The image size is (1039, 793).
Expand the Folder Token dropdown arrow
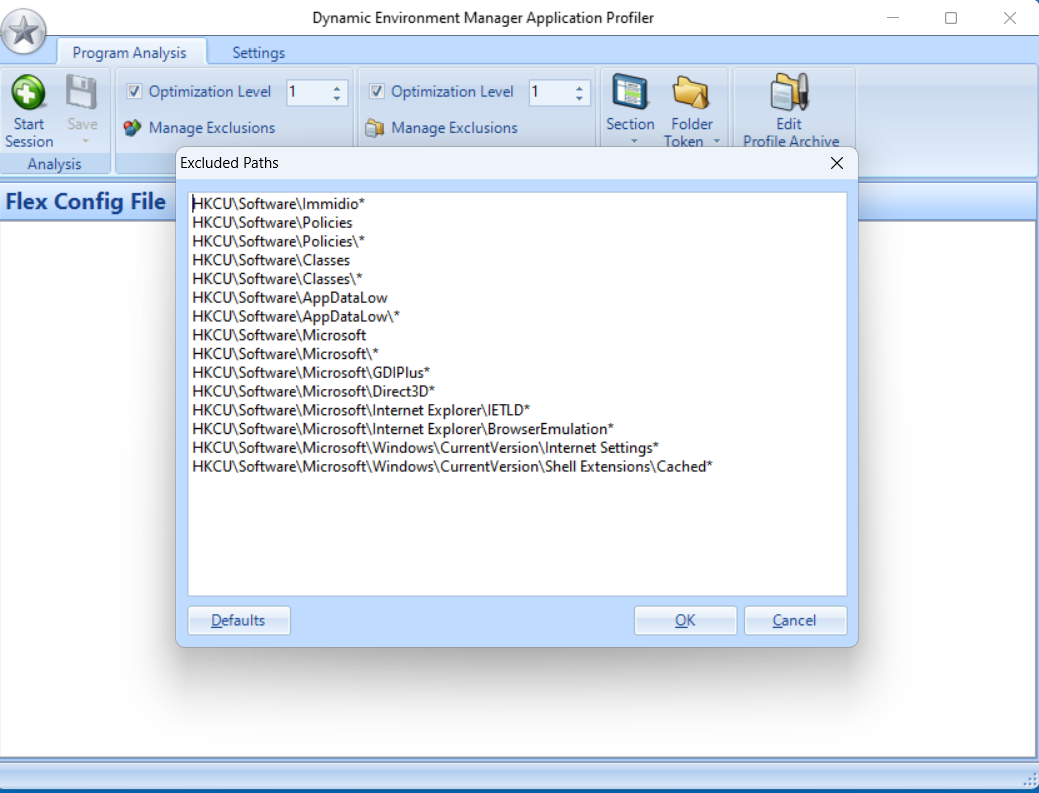click(x=716, y=142)
